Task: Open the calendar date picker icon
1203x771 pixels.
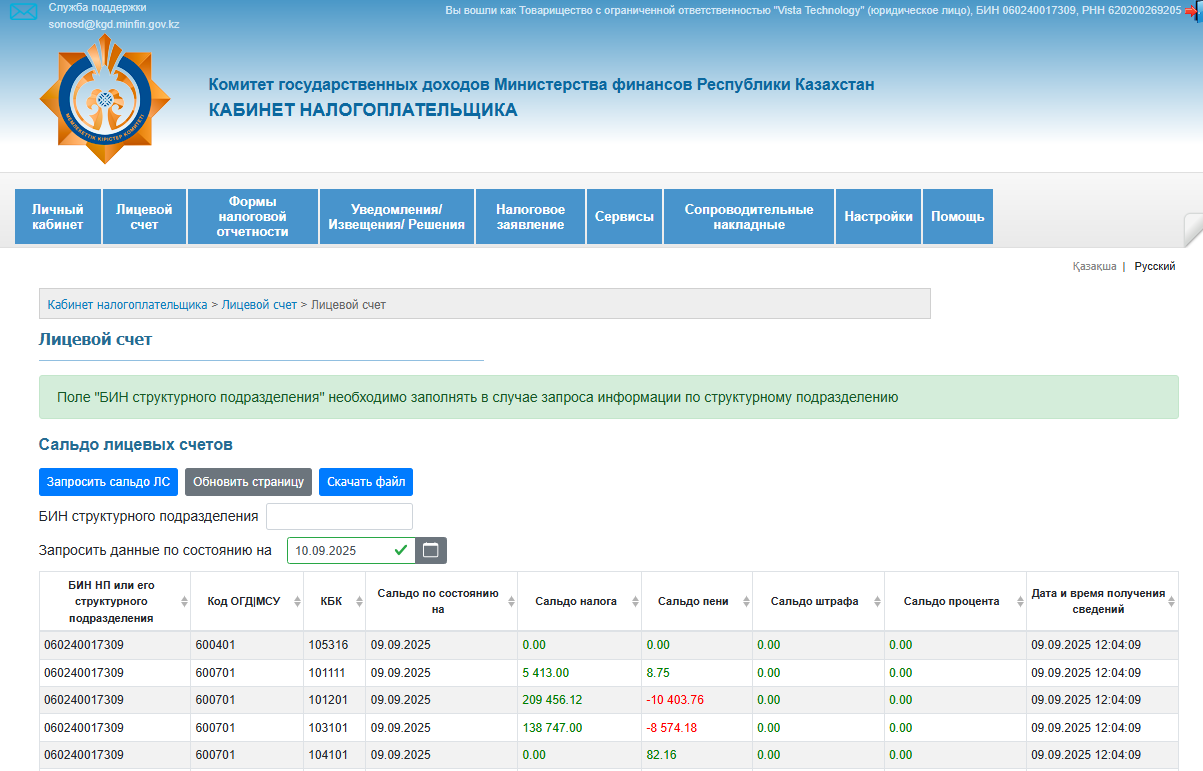Action: coord(431,550)
